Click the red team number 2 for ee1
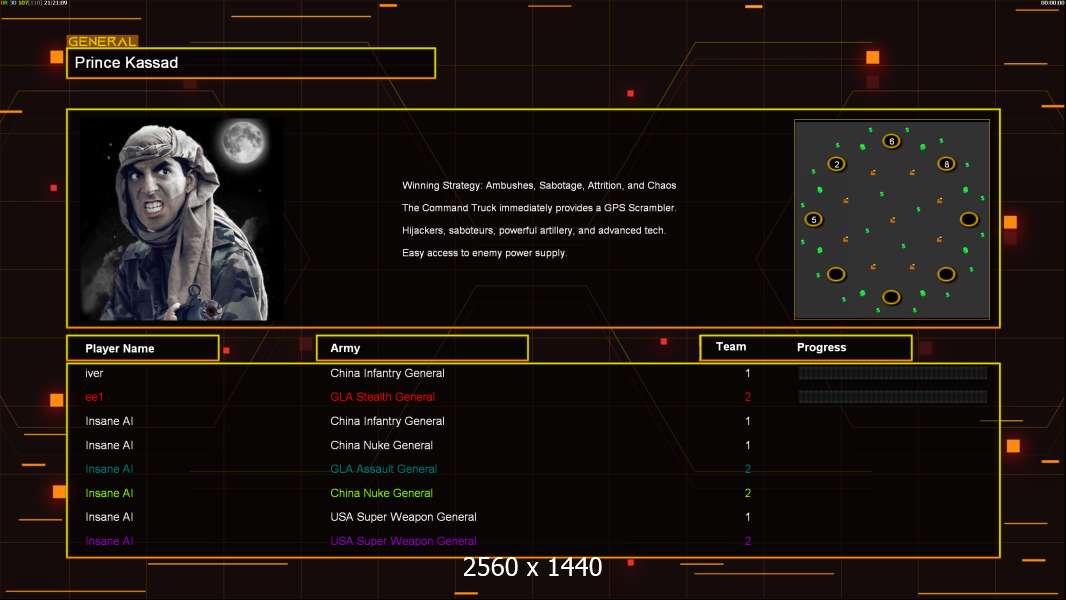The height and width of the screenshot is (600, 1066). click(x=748, y=397)
